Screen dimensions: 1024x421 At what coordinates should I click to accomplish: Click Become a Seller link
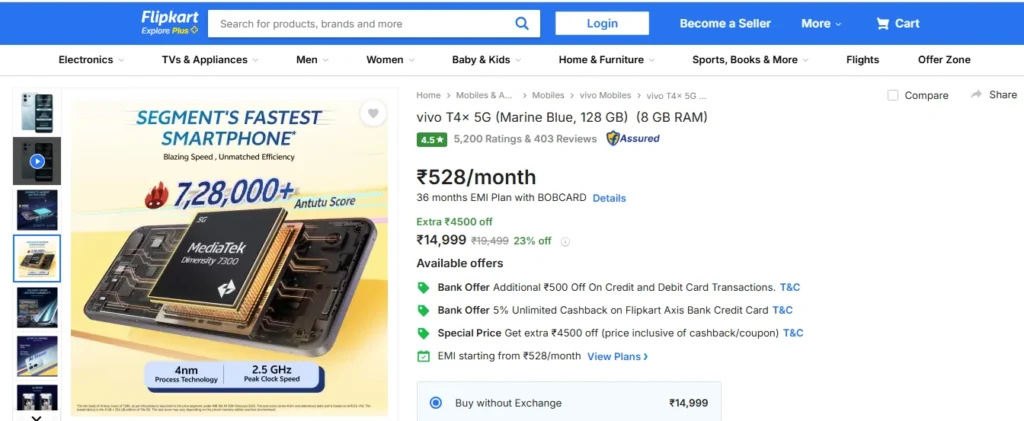(725, 23)
